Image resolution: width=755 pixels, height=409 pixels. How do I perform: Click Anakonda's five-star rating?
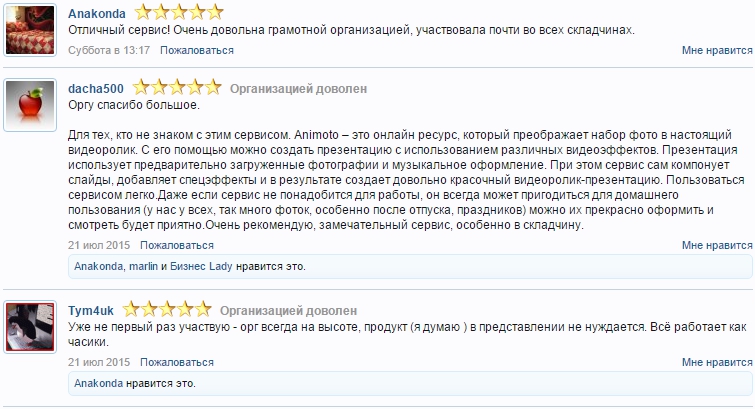coord(178,13)
